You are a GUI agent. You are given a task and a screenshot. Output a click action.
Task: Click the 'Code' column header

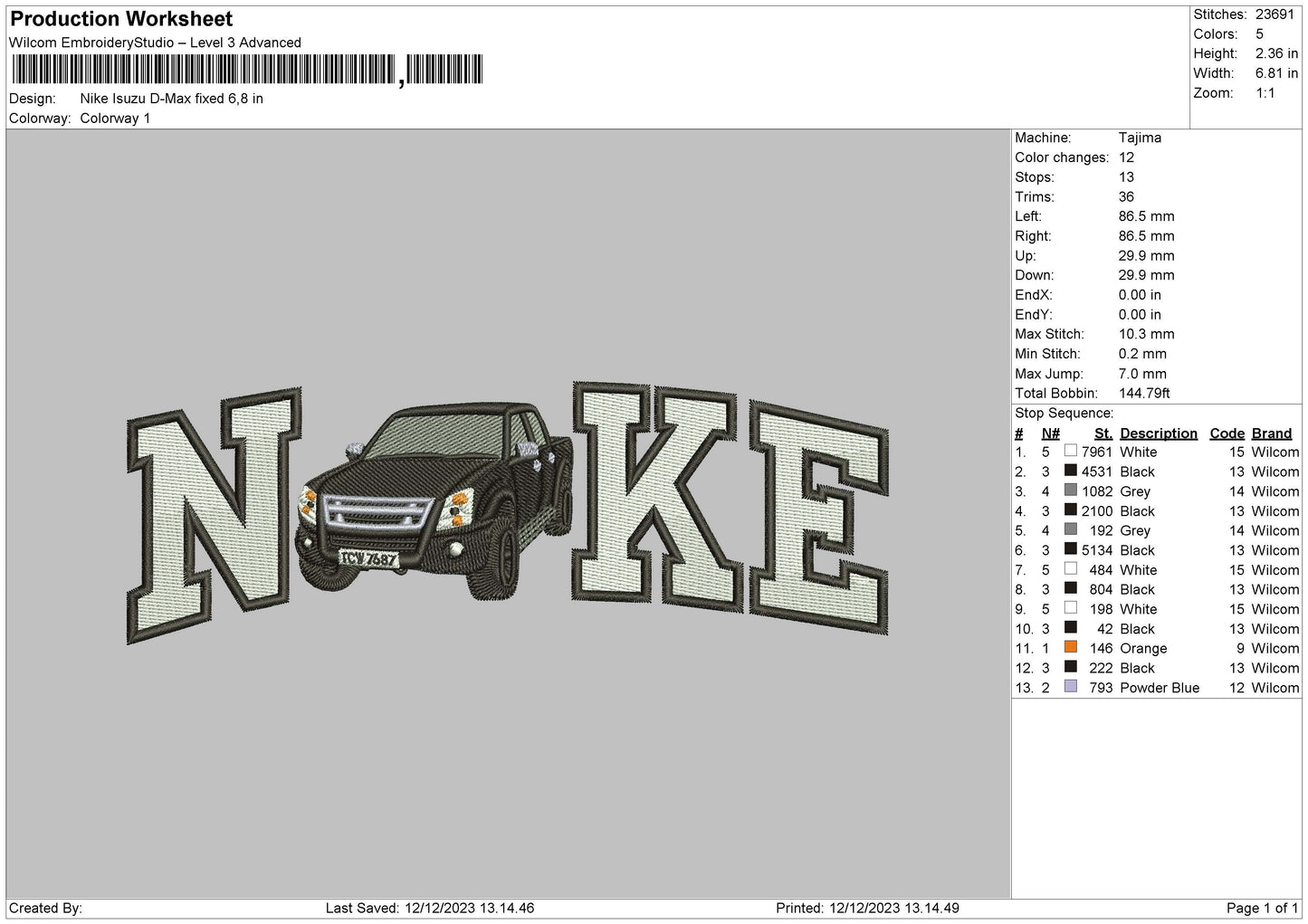tap(1227, 433)
